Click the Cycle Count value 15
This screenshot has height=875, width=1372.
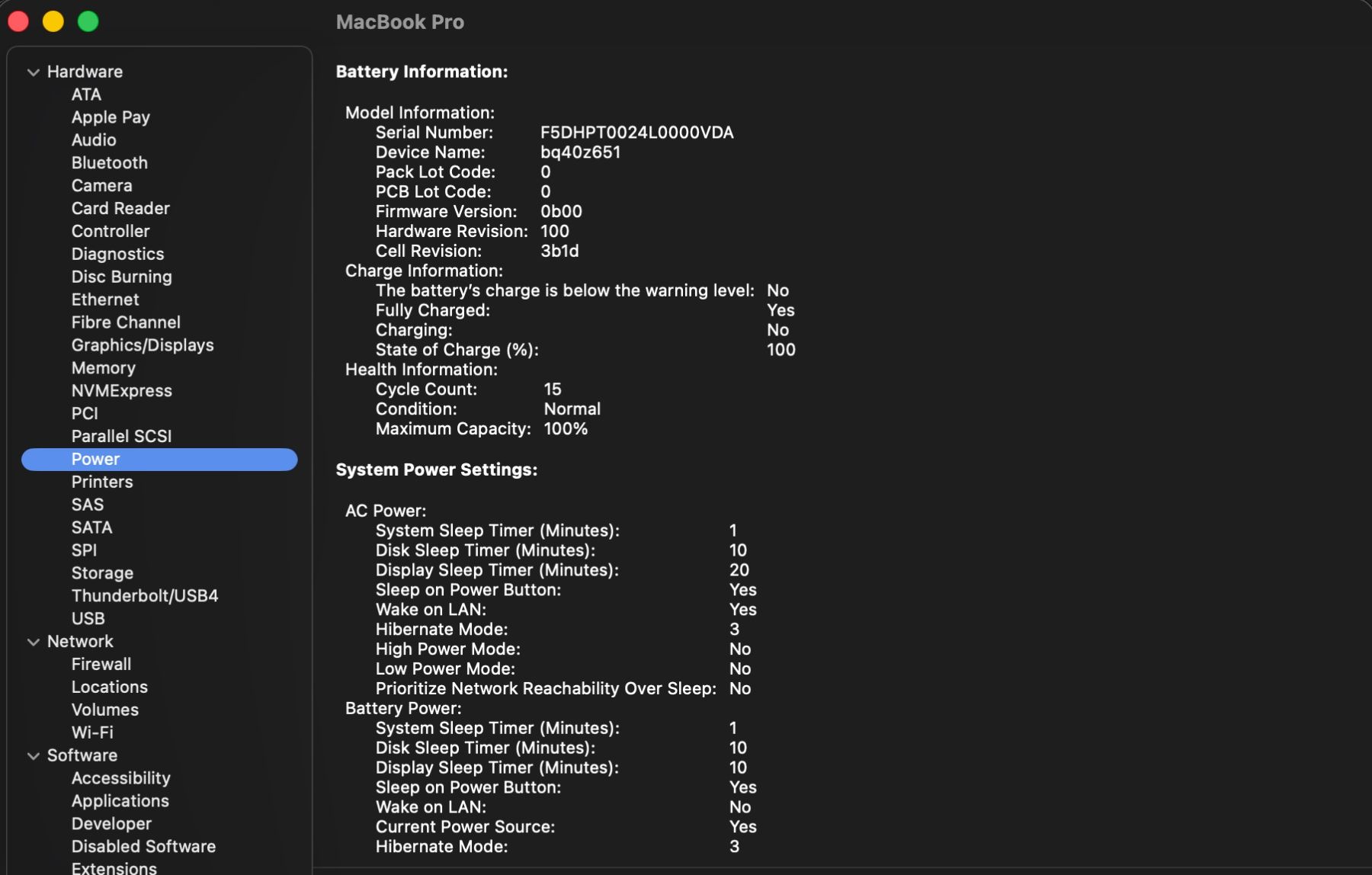tap(553, 389)
